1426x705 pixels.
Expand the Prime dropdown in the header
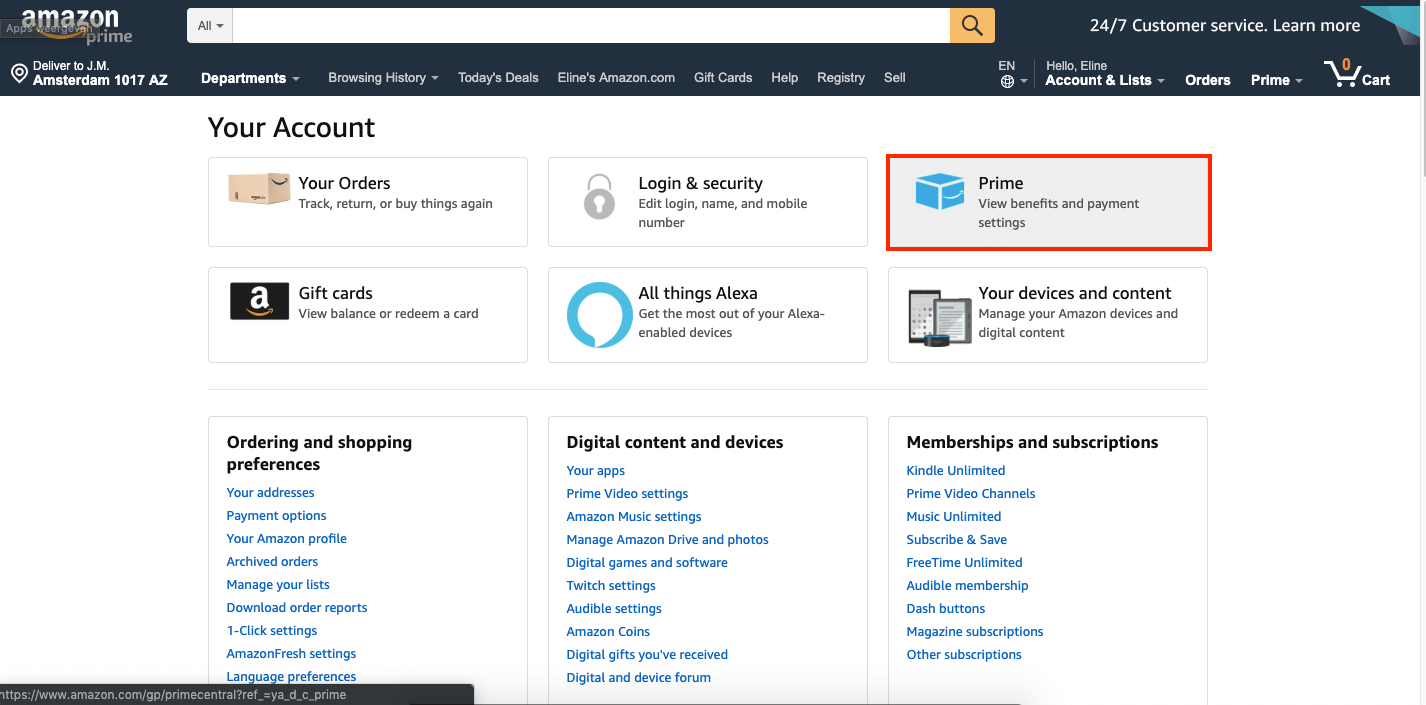pos(1276,80)
